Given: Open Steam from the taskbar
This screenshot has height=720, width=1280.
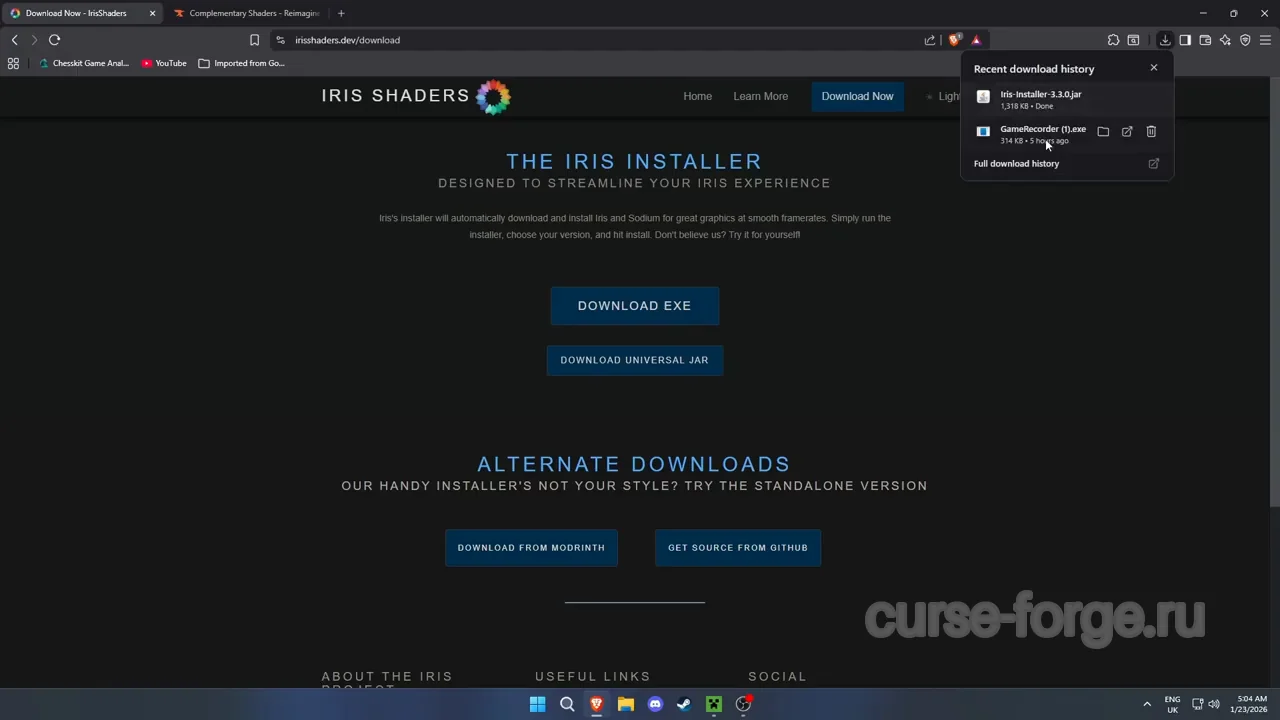Looking at the screenshot, I should click(x=684, y=704).
